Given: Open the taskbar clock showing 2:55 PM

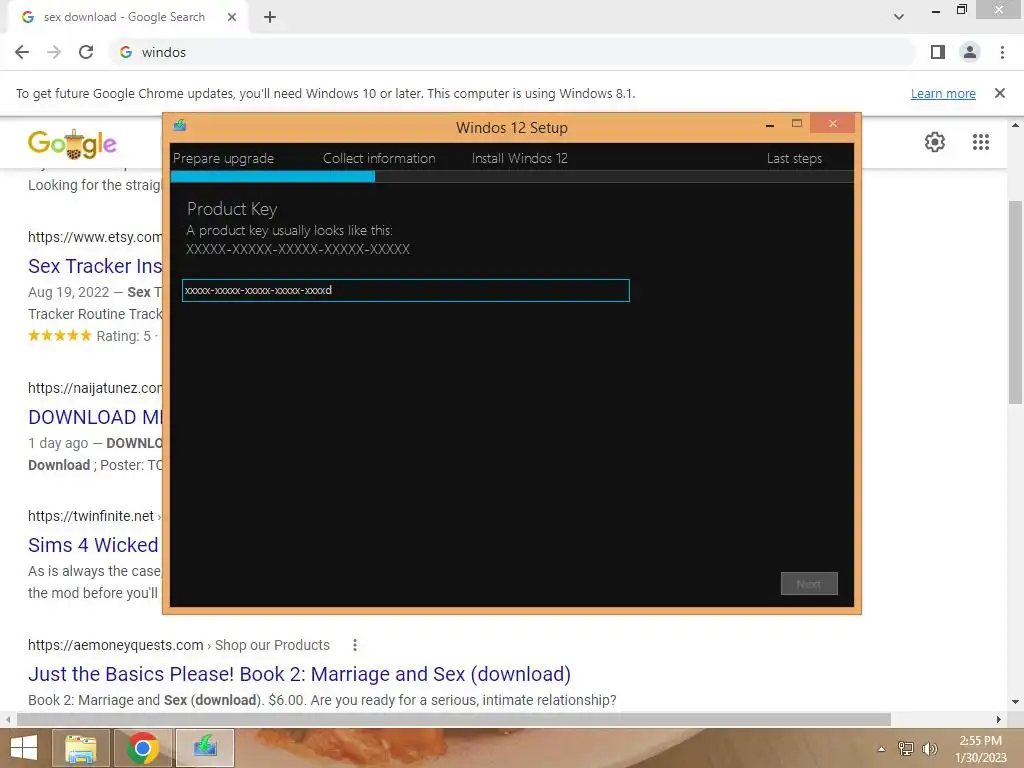Looking at the screenshot, I should (981, 749).
